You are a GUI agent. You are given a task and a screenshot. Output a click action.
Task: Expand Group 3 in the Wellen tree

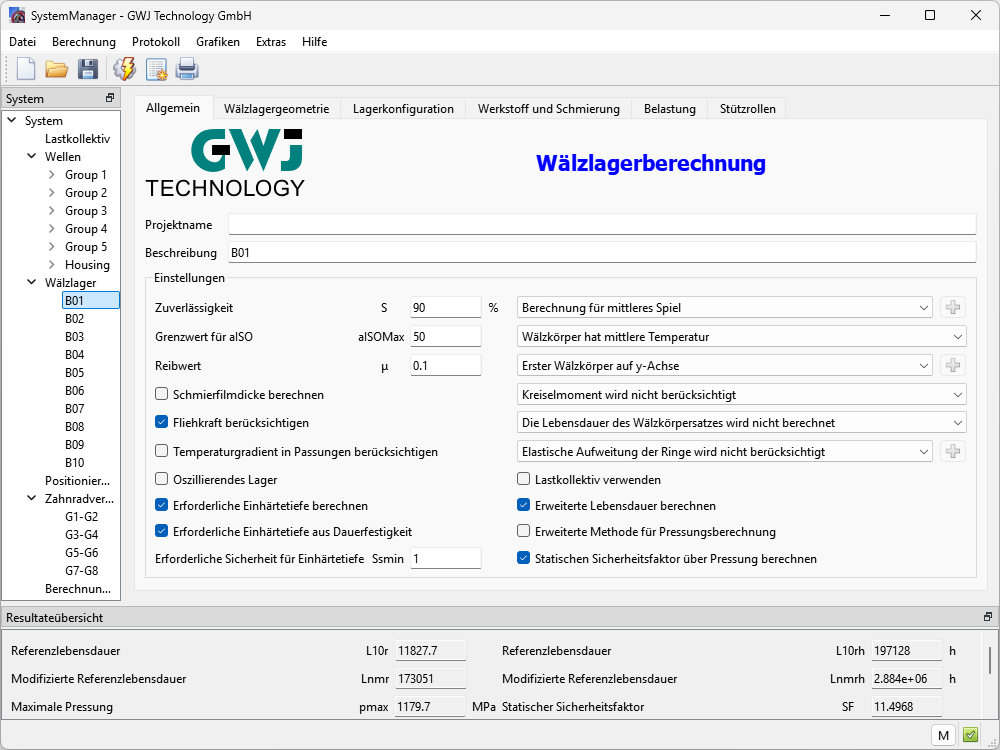tap(52, 211)
